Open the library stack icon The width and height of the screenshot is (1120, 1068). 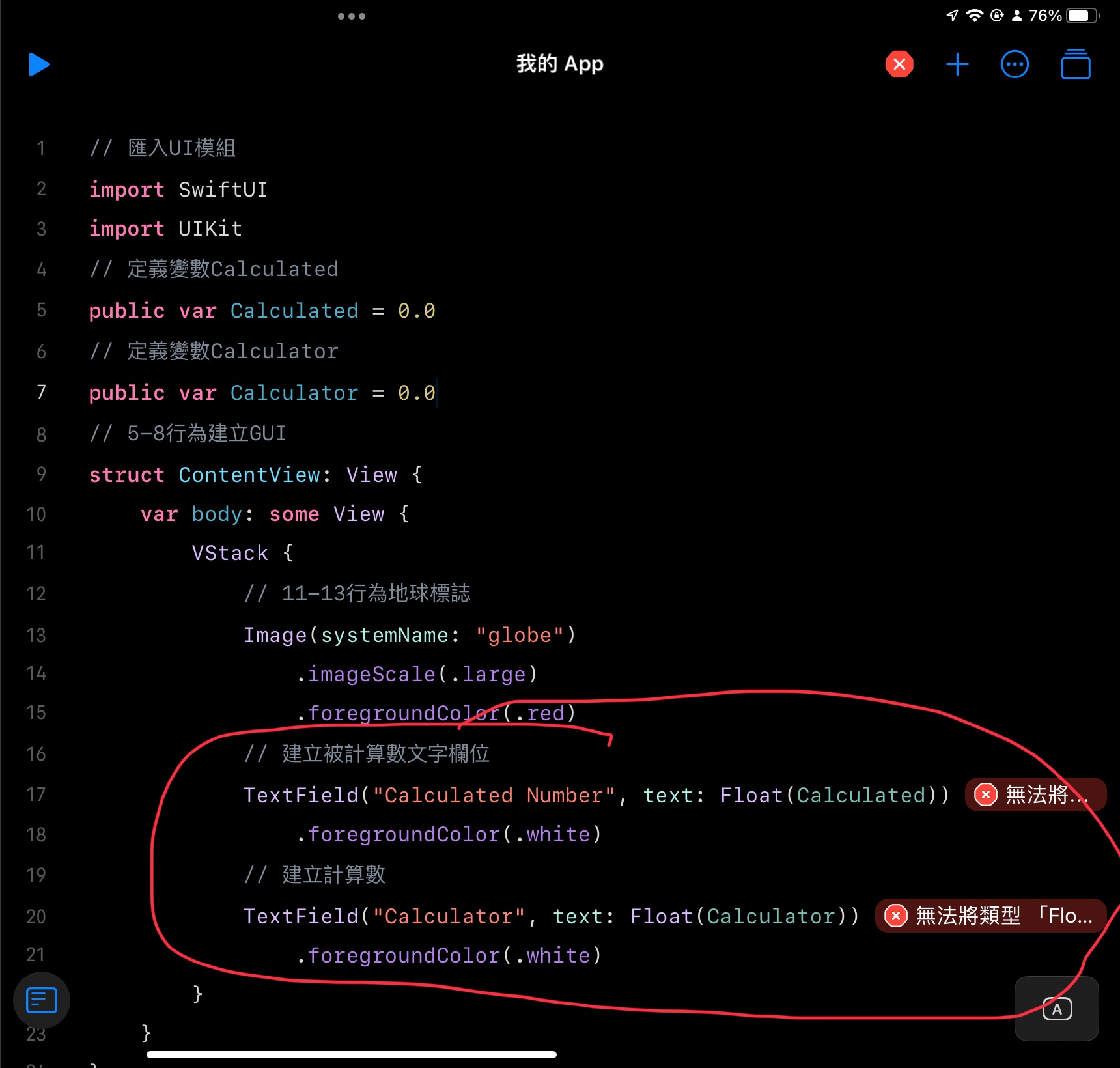pyautogui.click(x=1075, y=65)
